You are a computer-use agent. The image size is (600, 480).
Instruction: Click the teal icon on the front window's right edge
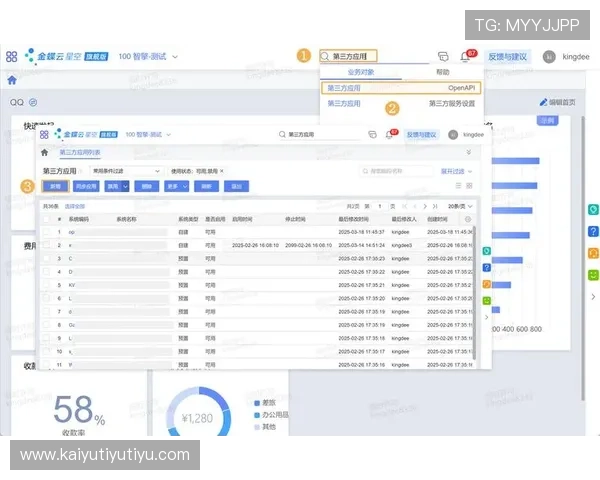click(487, 251)
